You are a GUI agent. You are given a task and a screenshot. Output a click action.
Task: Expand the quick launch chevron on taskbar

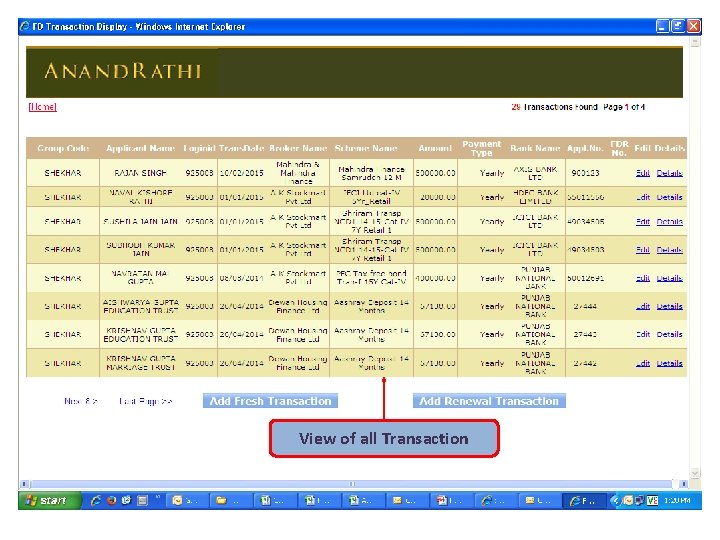[158, 497]
